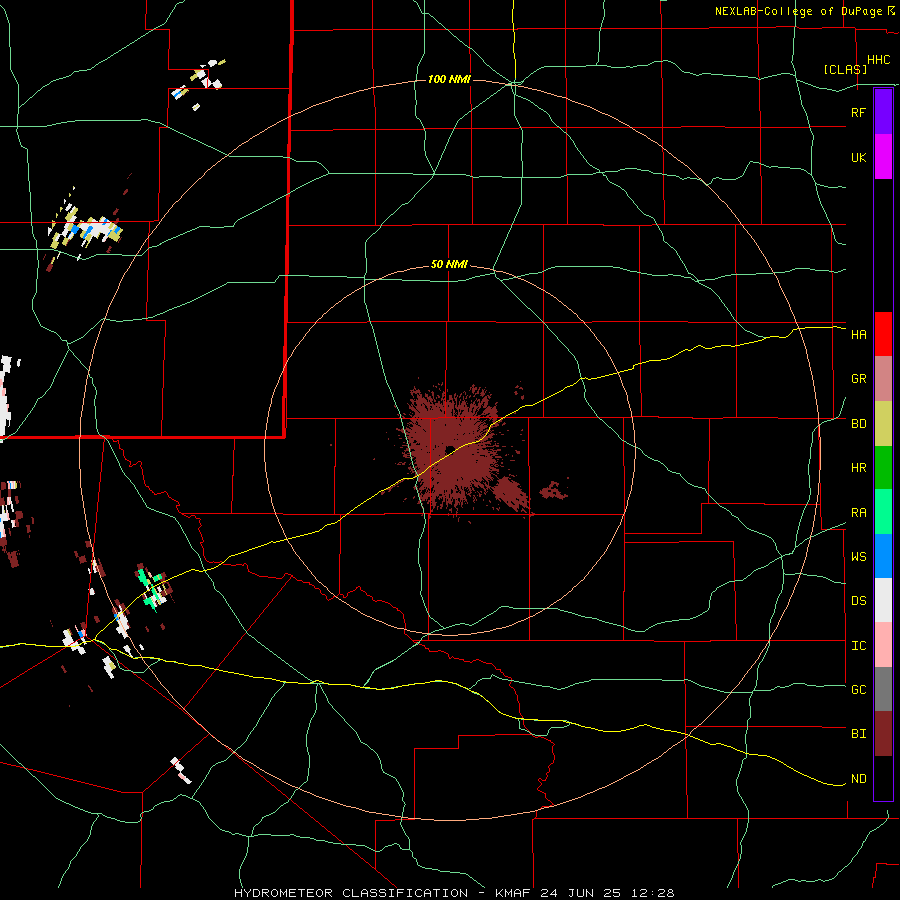Click the 50 NMI range ring label
This screenshot has width=900, height=900.
pyautogui.click(x=449, y=265)
